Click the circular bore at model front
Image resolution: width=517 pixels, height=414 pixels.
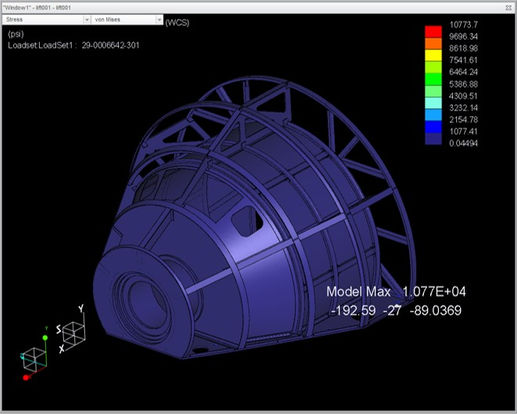pyautogui.click(x=147, y=304)
